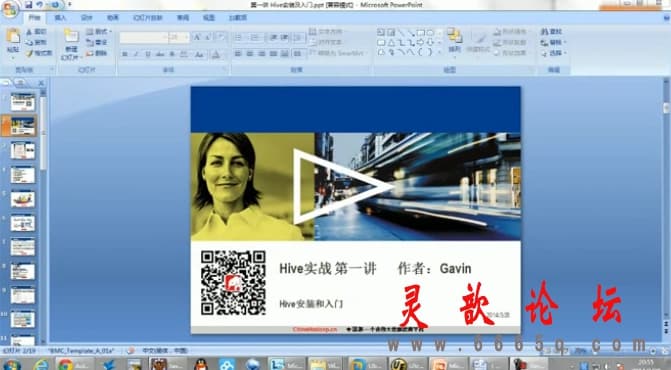671x370 pixels.
Task: Click the Delete slide button
Action: (x=97, y=53)
